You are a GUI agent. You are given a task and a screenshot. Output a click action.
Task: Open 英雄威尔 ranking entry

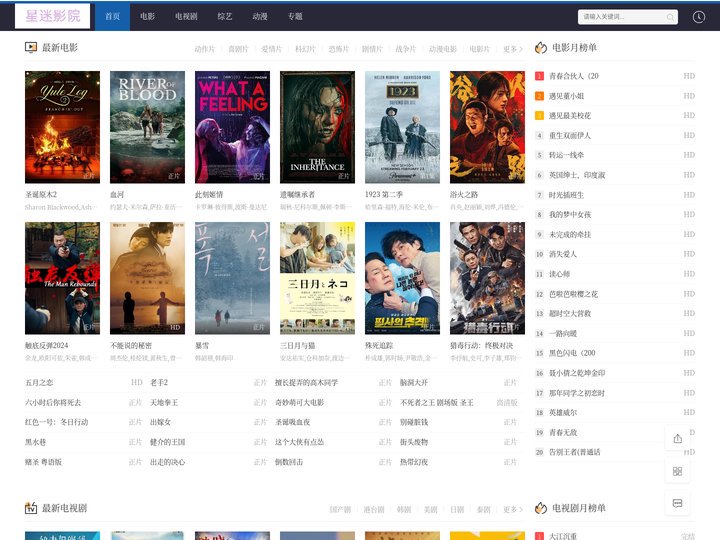563,412
